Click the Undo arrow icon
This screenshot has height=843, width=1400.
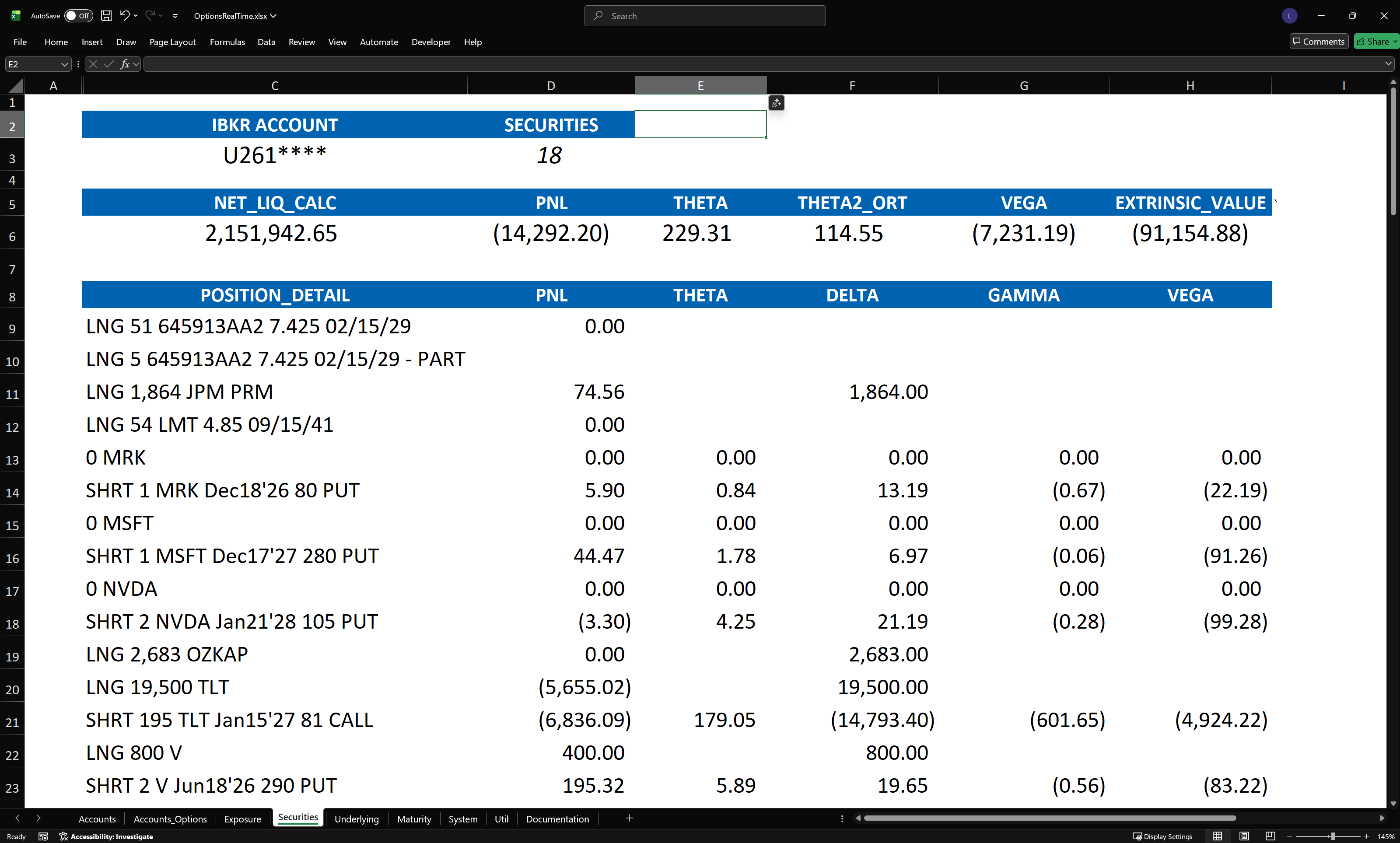point(124,16)
